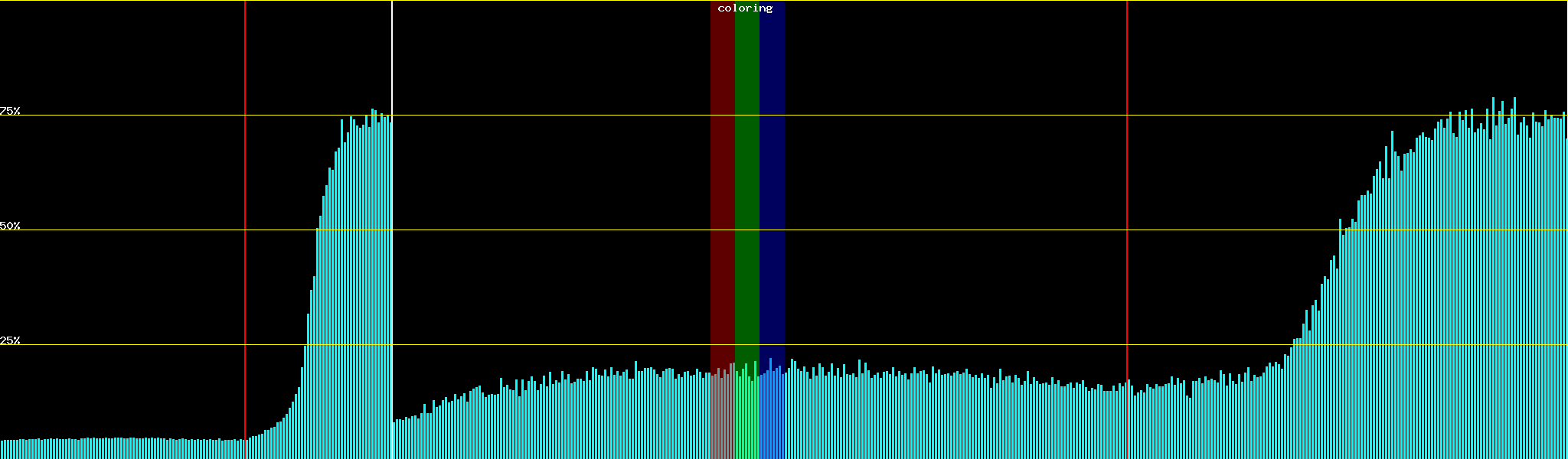Screen dimensions: 1568x459
Task: Click the leftmost cyan bar of the histogram
Action: coord(2,450)
